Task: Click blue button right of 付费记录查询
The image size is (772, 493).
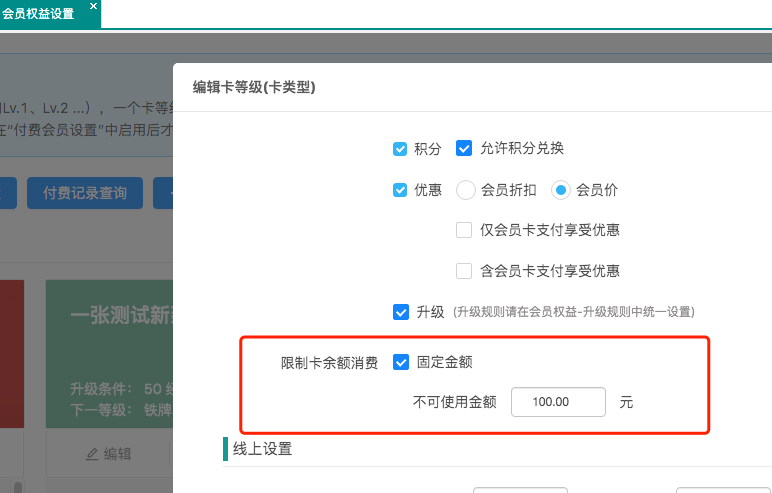Action: point(163,193)
